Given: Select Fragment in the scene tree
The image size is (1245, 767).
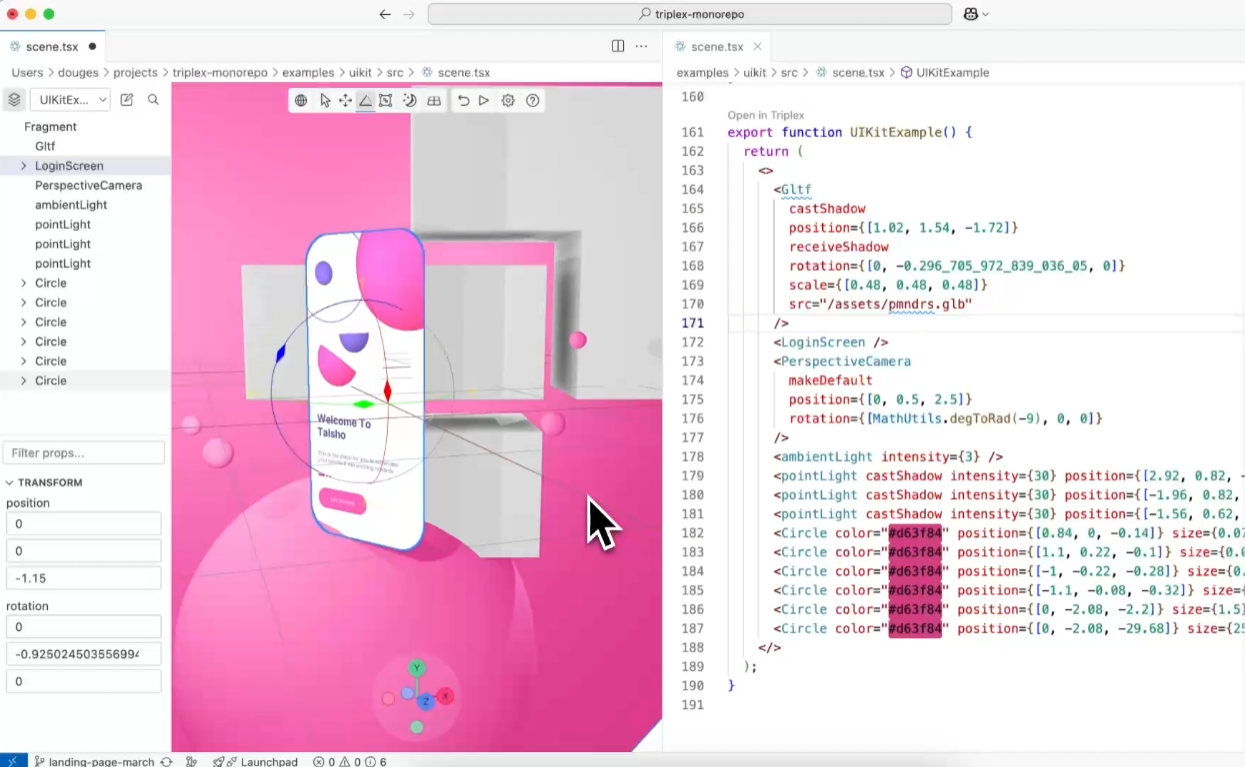Looking at the screenshot, I should [50, 127].
